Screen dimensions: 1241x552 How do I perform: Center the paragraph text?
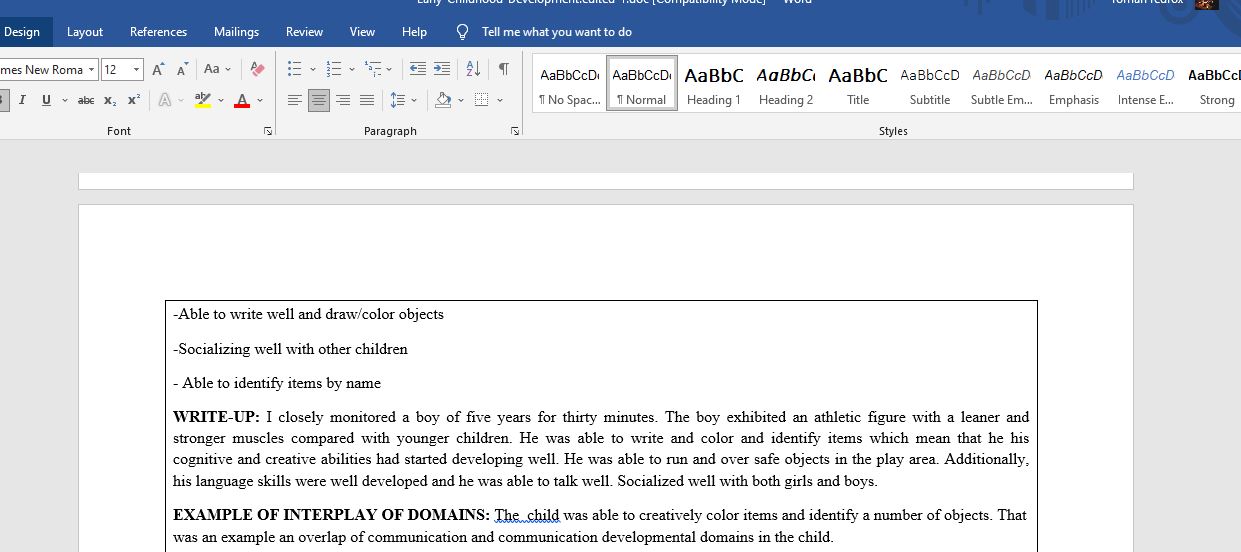point(319,100)
